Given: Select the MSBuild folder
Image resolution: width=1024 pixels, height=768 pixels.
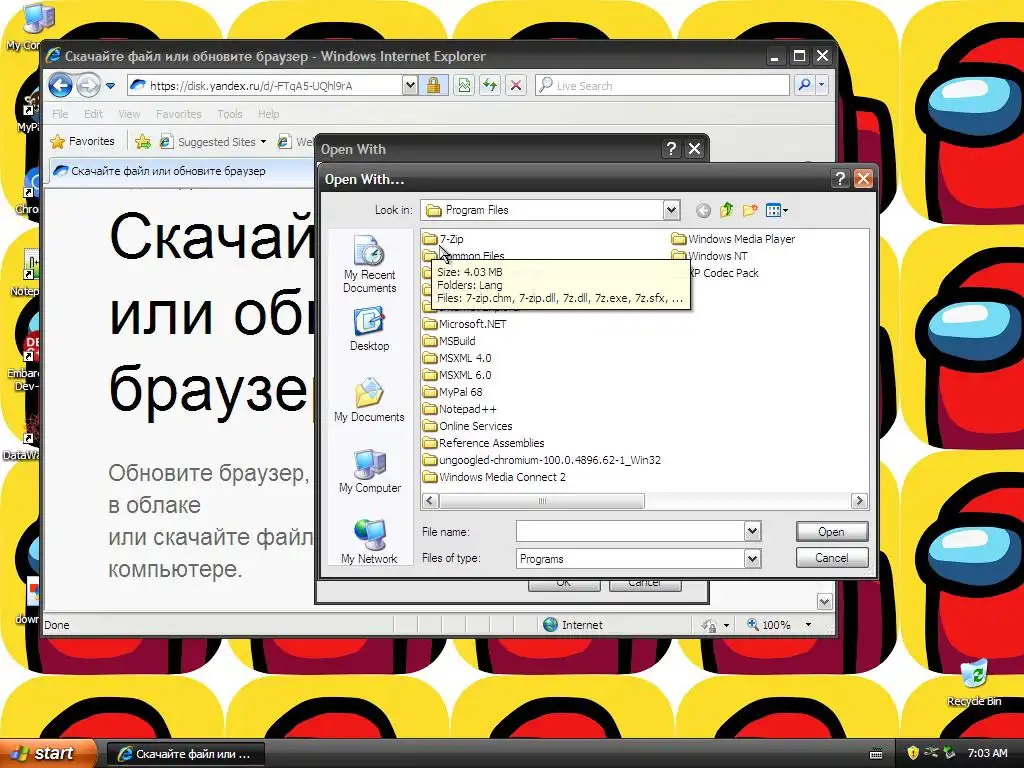Looking at the screenshot, I should tap(449, 341).
